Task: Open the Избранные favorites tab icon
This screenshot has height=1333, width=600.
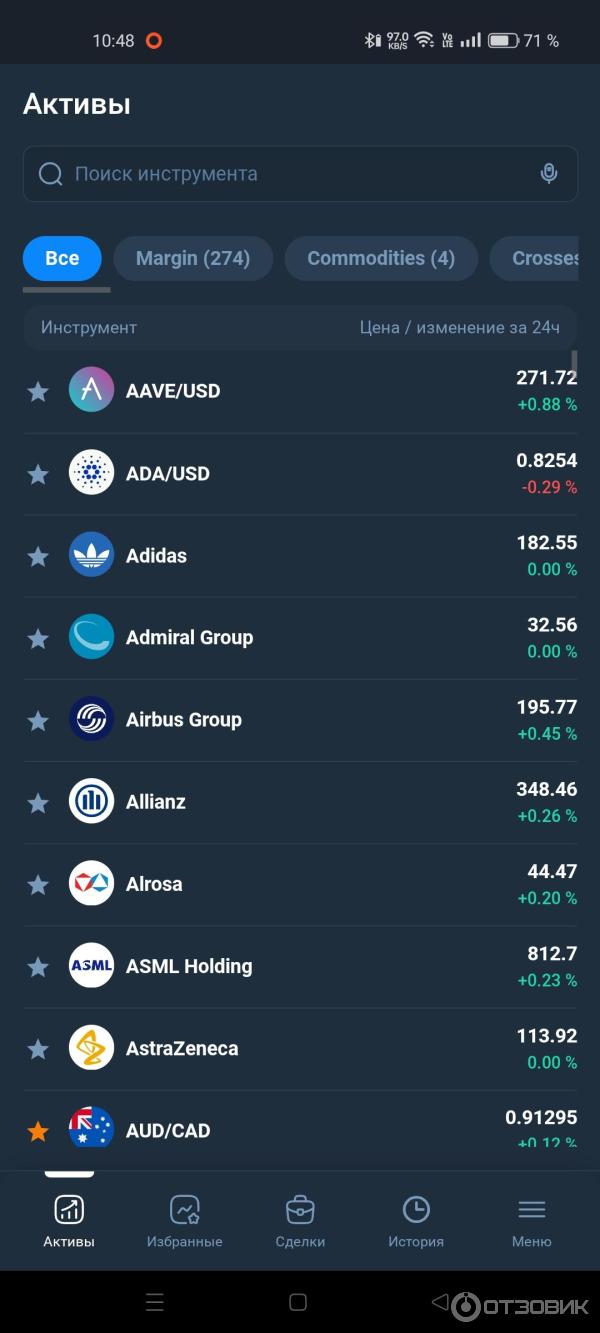Action: [x=185, y=1210]
